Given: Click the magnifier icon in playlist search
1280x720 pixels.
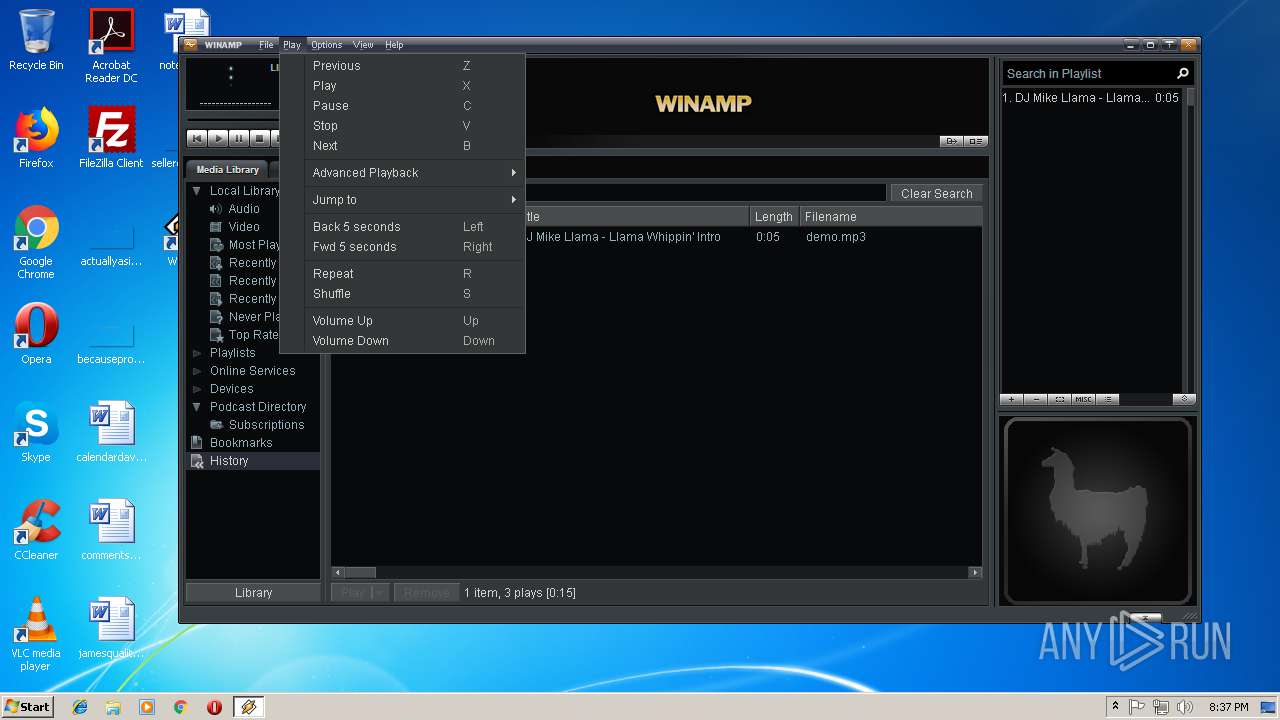Looking at the screenshot, I should tap(1183, 73).
